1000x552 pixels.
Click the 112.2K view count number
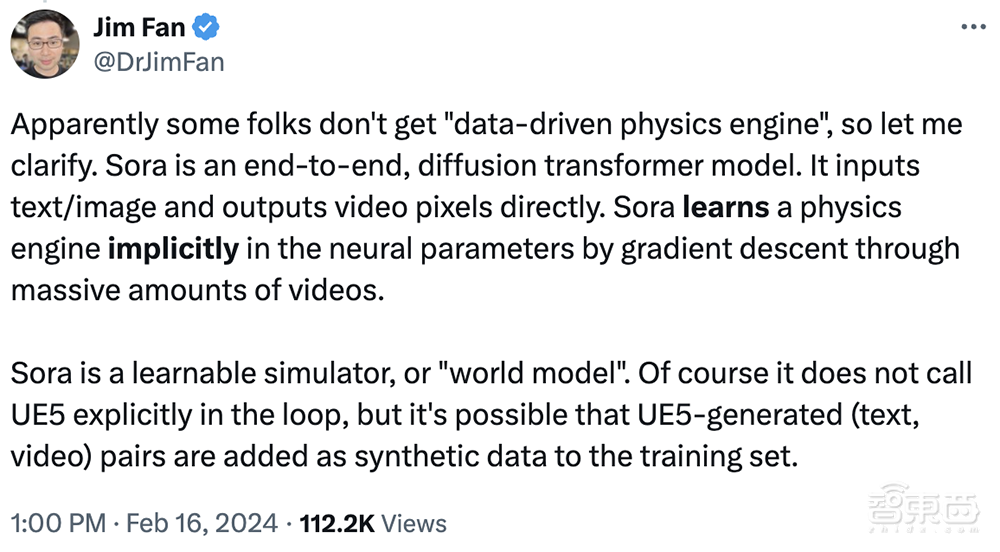338,524
